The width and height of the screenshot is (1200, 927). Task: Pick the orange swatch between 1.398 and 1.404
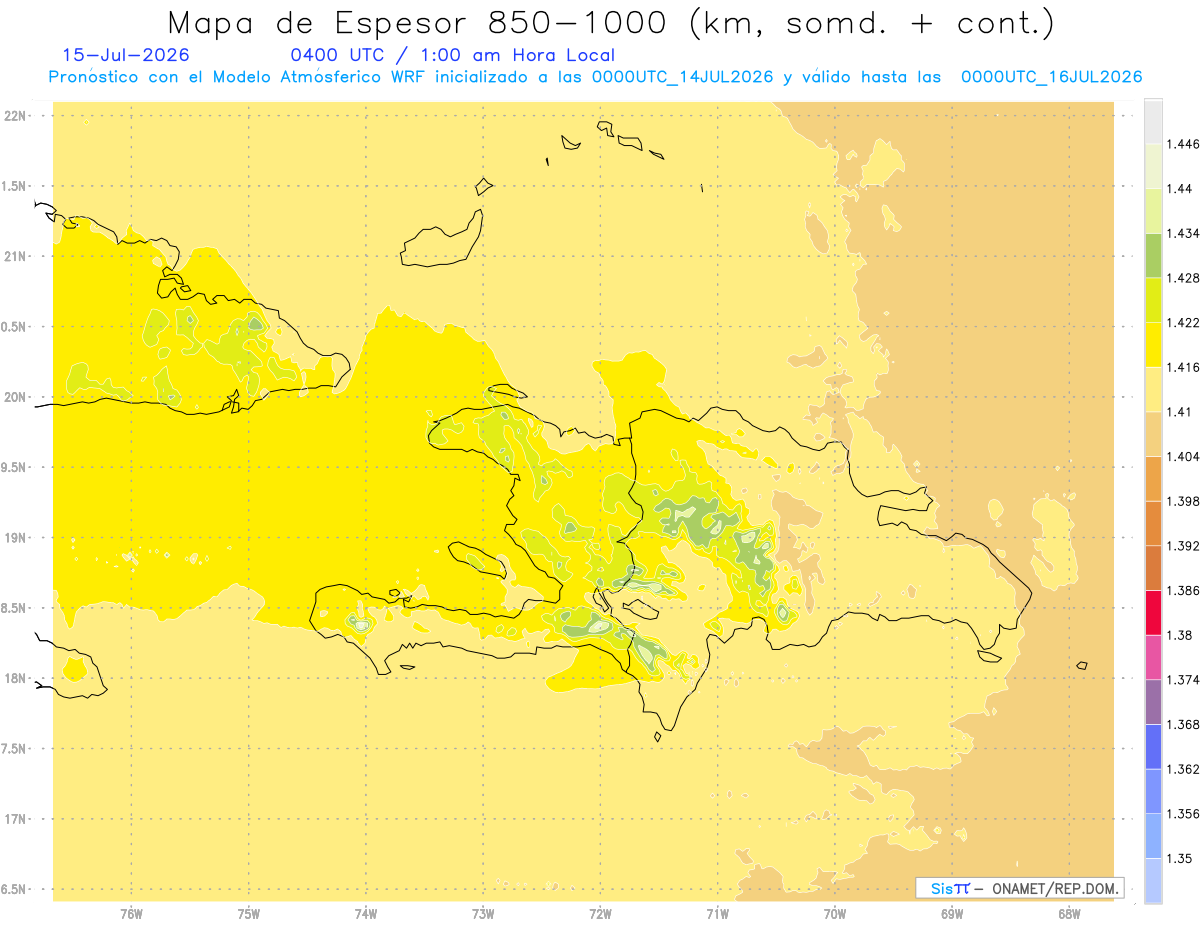click(1153, 479)
